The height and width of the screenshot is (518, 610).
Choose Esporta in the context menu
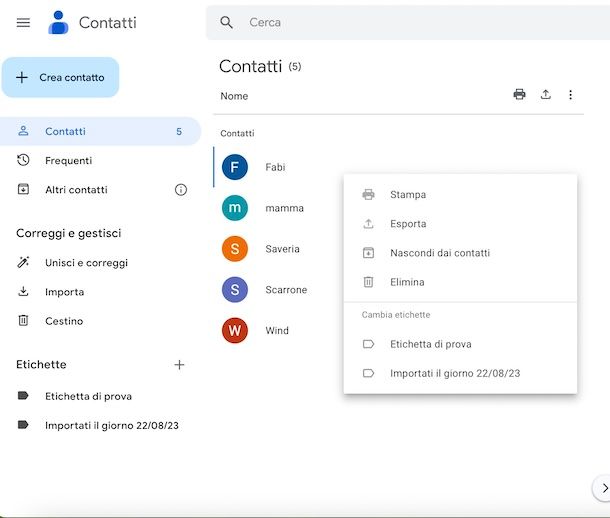408,224
